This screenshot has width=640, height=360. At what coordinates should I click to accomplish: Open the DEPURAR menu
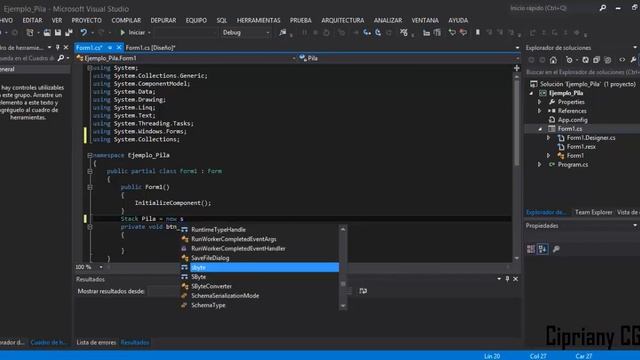coord(163,20)
